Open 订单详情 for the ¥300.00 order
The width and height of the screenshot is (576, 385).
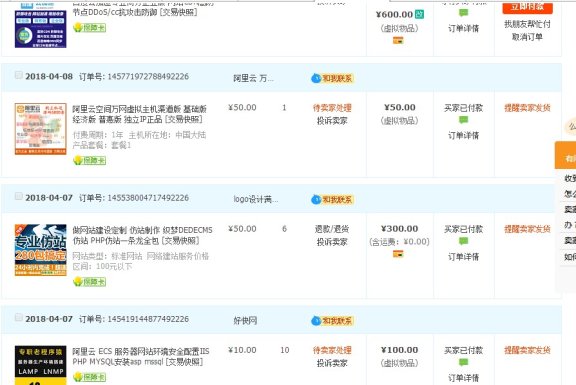464,257
